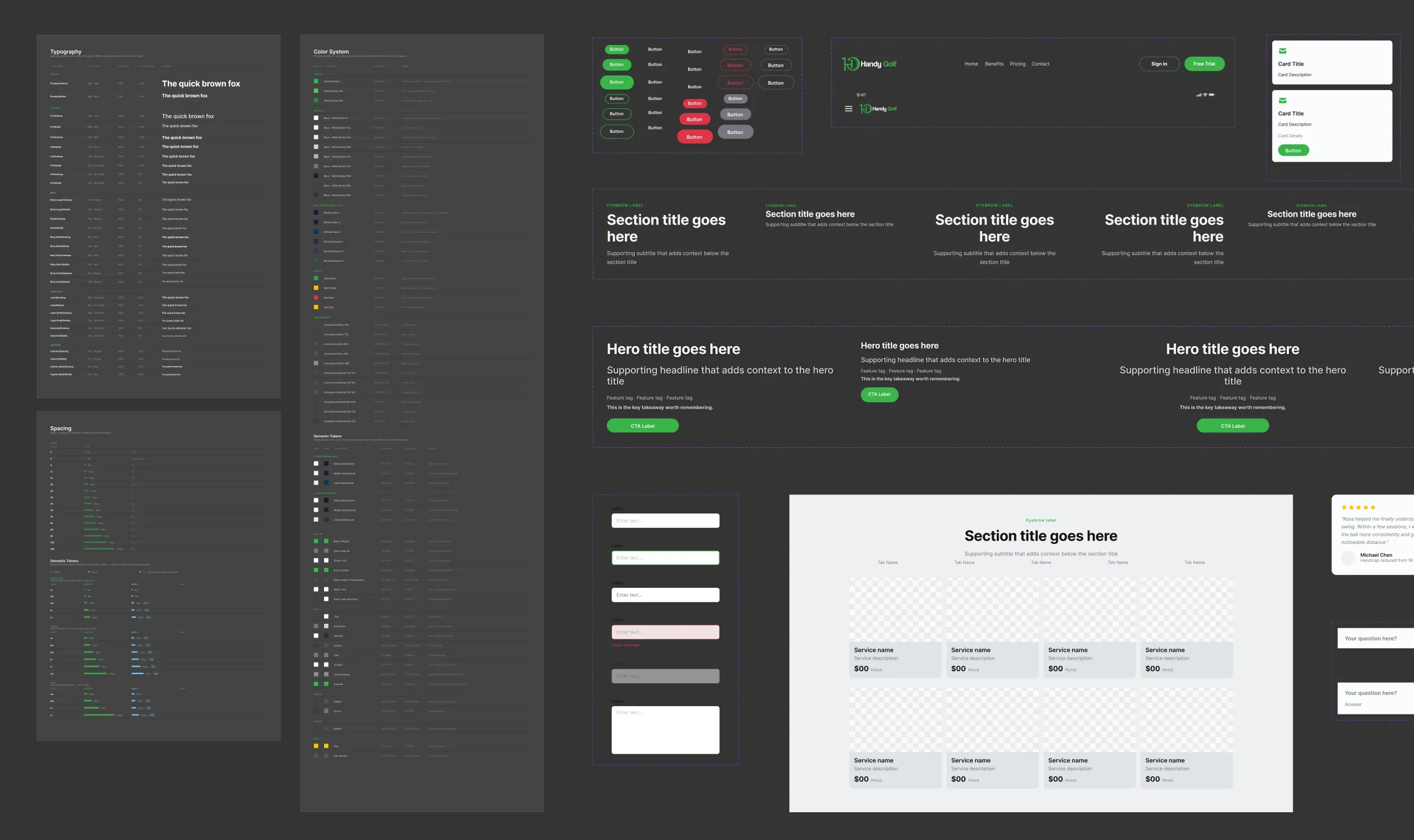Click the largest red filled Button variant

694,137
